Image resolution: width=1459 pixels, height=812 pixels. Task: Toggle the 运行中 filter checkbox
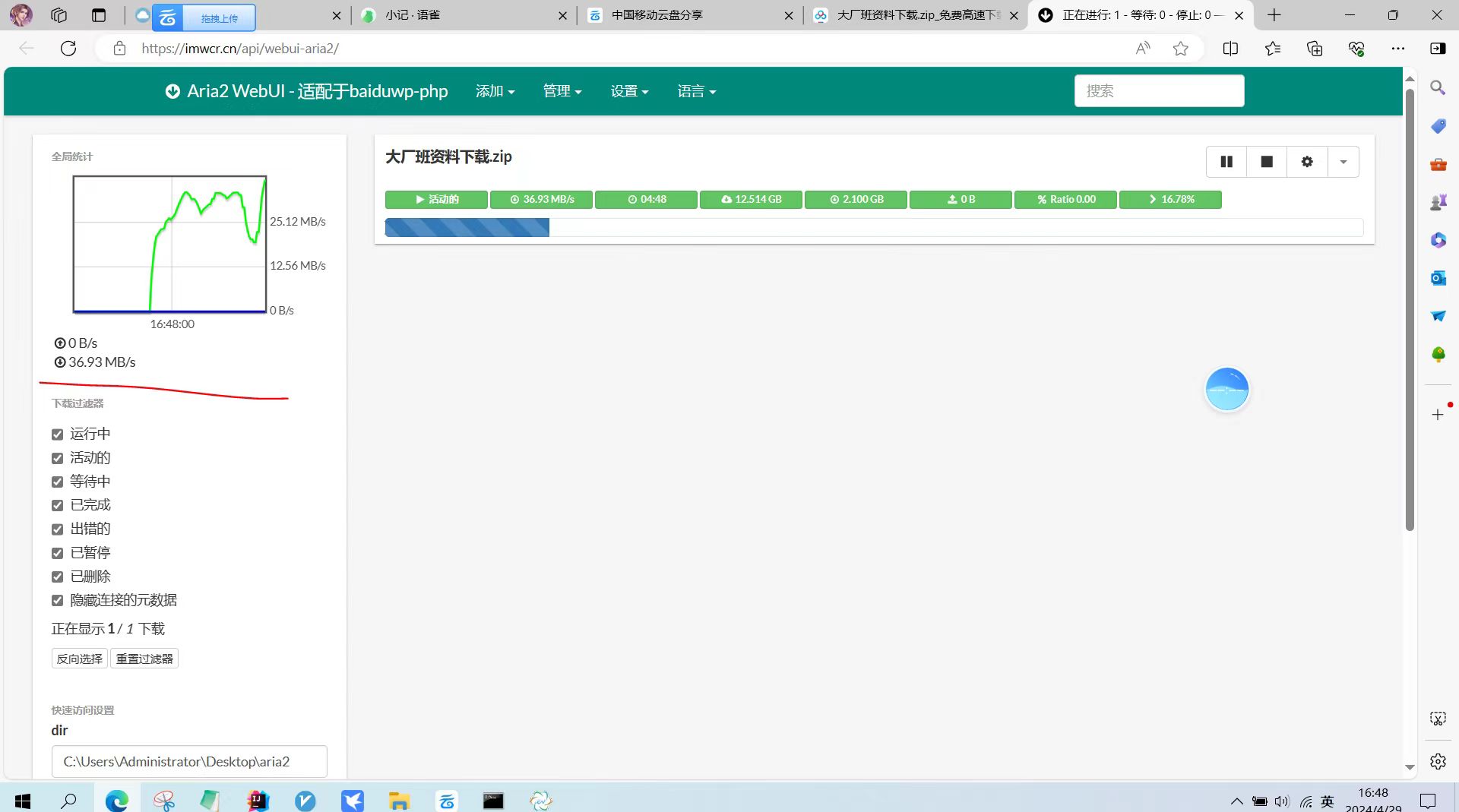point(57,434)
